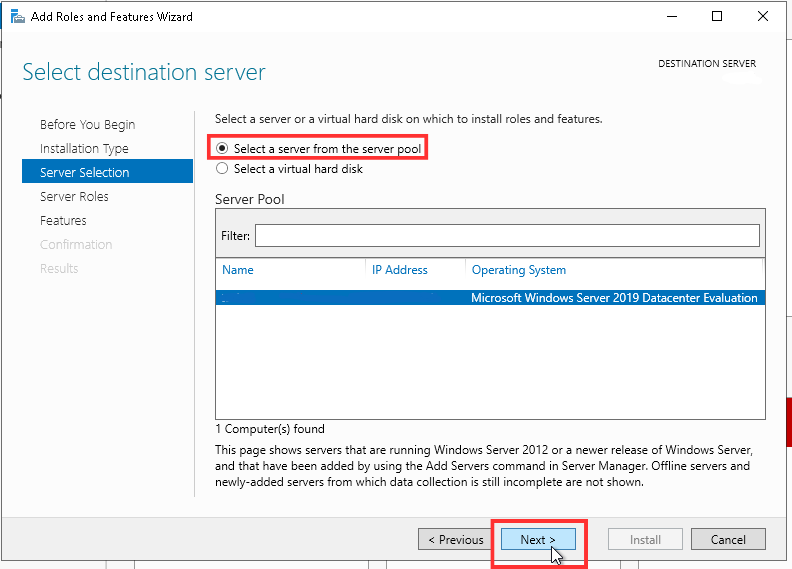This screenshot has width=792, height=569.
Task: Minimize the wizard window
Action: coord(672,17)
